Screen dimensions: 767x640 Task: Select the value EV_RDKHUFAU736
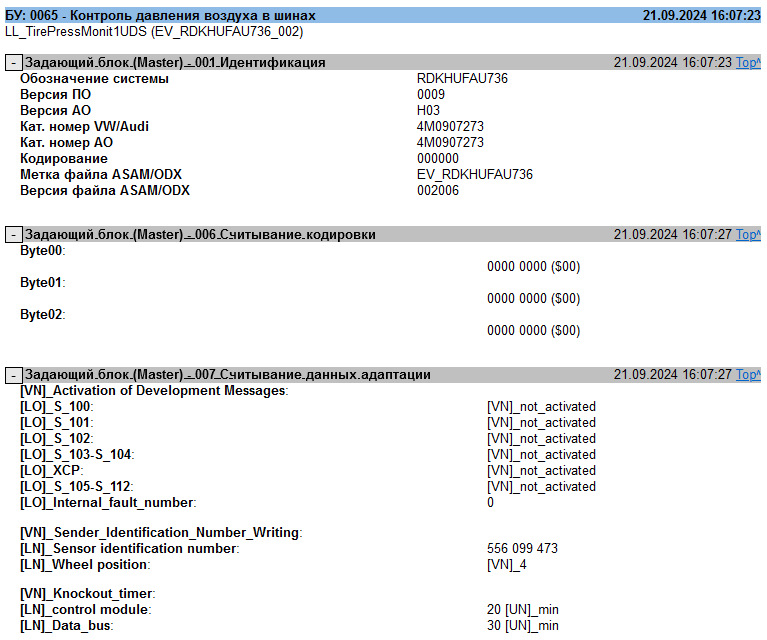475,175
